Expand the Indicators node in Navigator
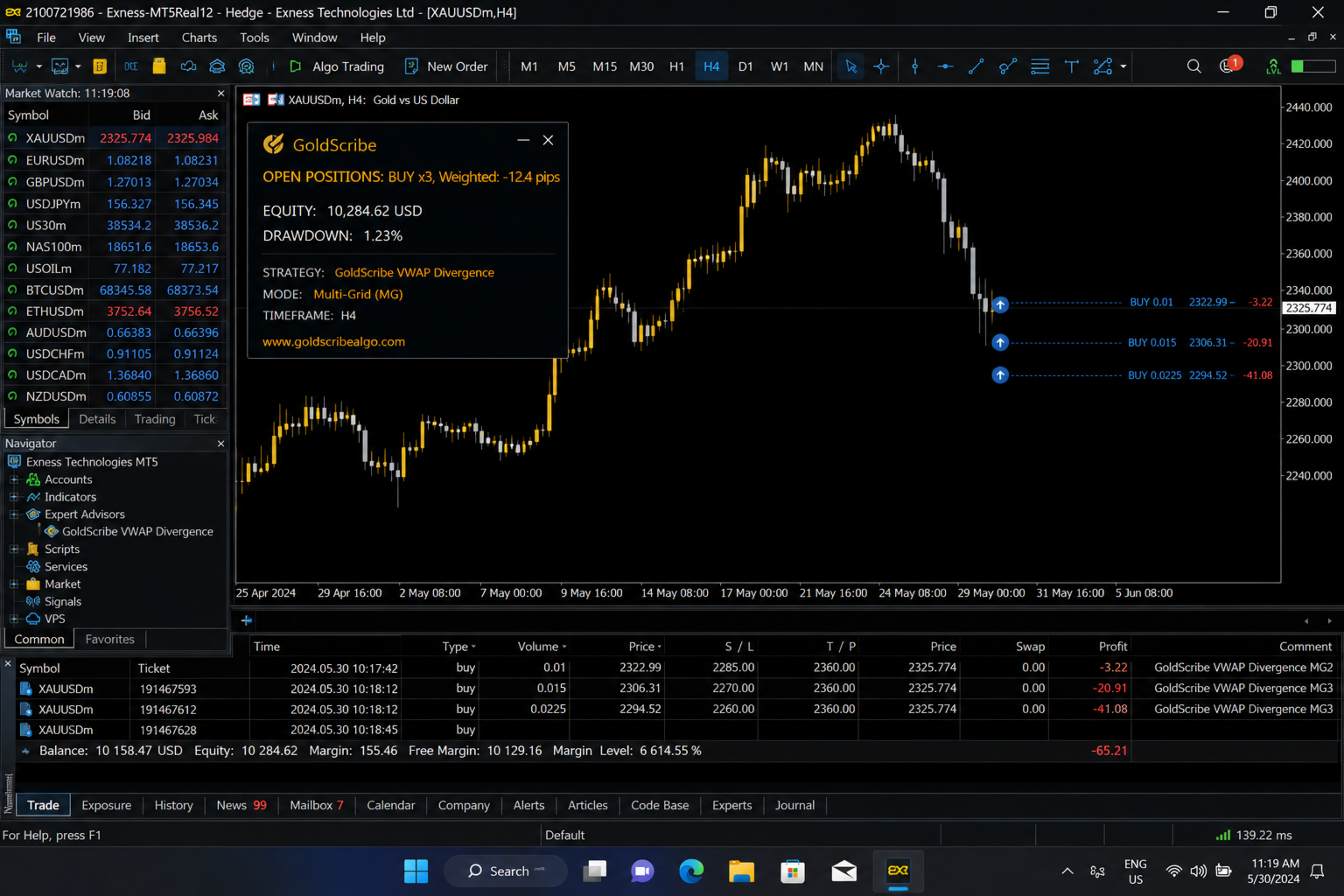The height and width of the screenshot is (896, 1344). click(x=14, y=497)
